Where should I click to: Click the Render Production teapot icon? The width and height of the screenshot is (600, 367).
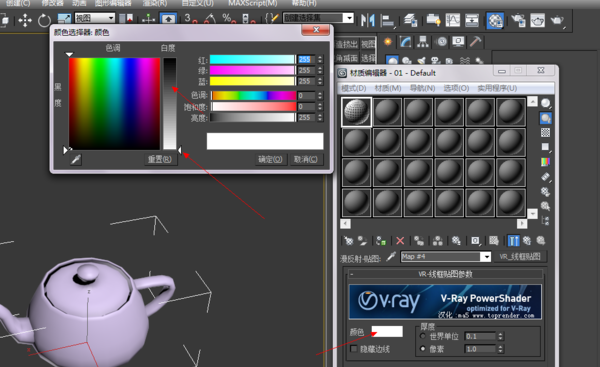557,20
